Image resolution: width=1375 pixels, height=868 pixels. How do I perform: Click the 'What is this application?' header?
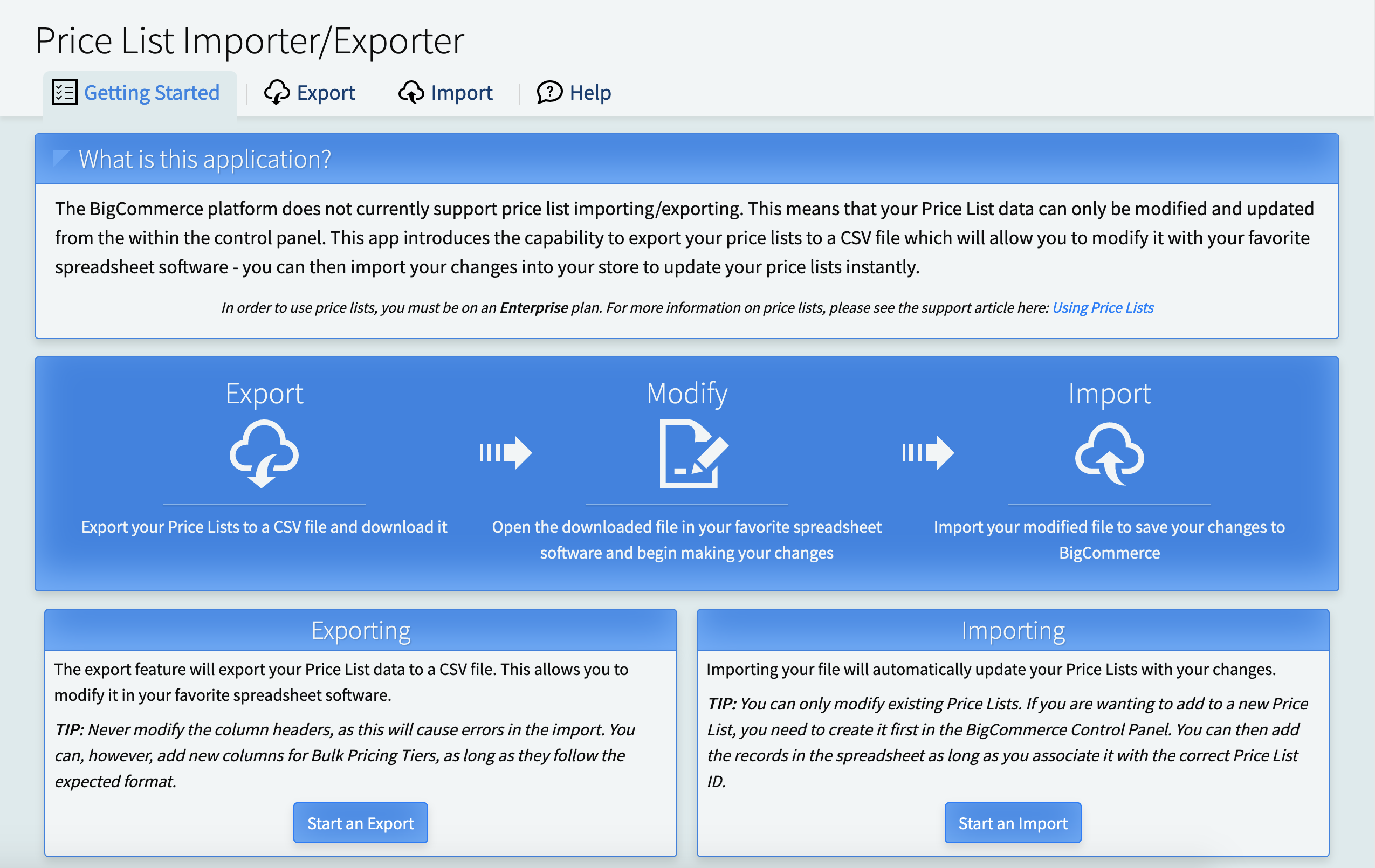click(686, 159)
